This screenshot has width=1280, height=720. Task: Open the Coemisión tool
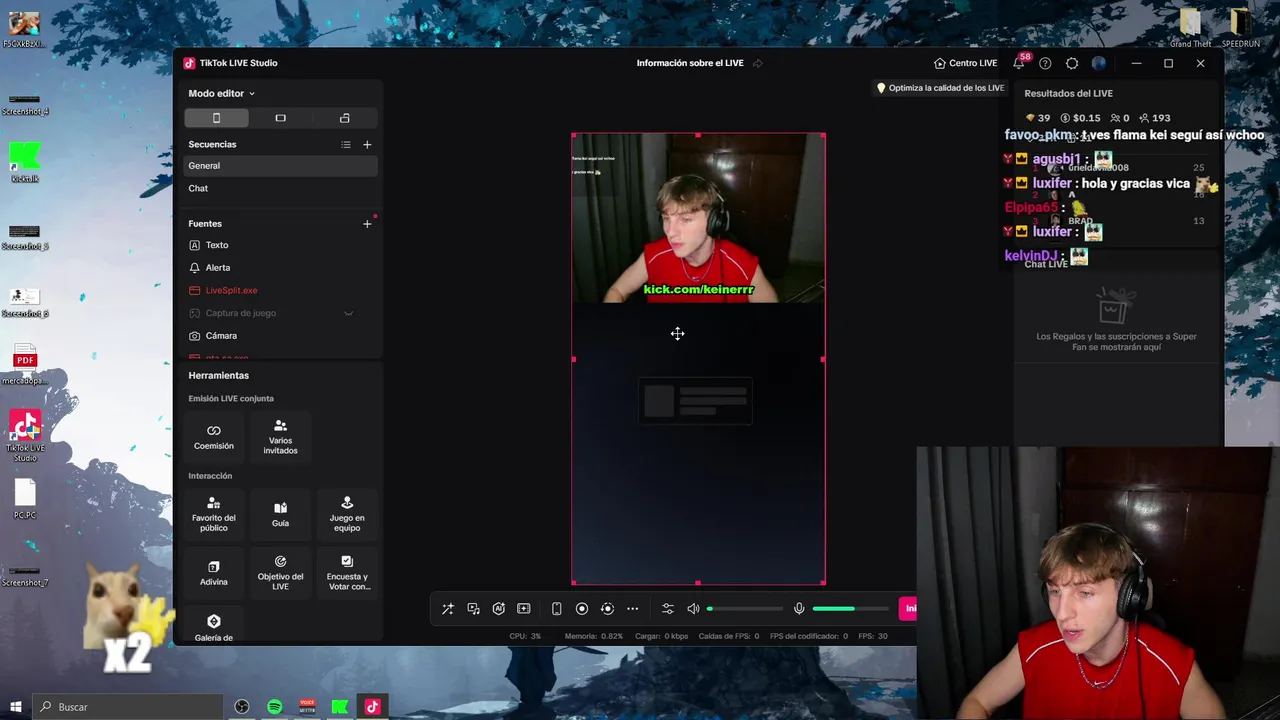pos(214,437)
